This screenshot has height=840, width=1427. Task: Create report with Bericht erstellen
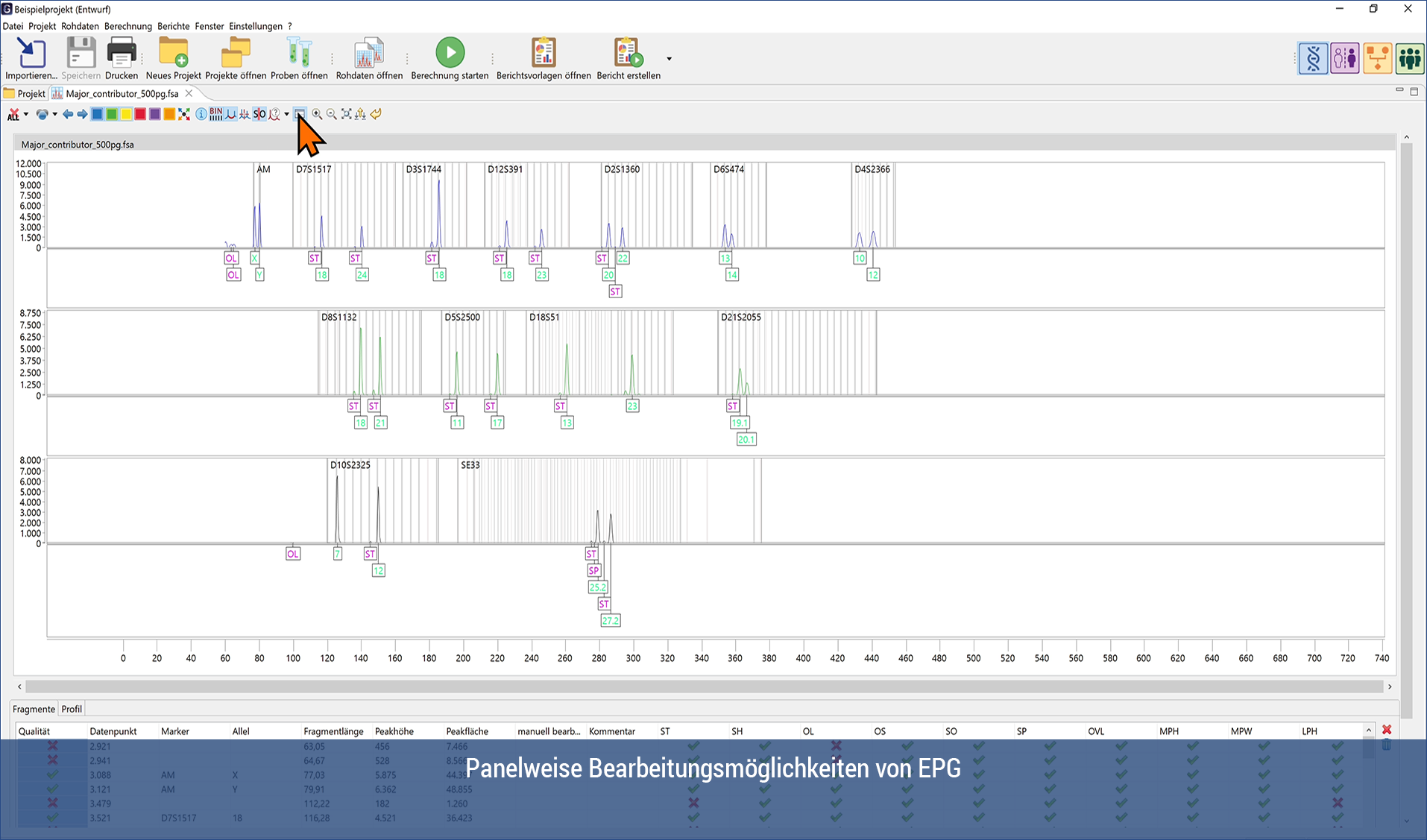(628, 53)
